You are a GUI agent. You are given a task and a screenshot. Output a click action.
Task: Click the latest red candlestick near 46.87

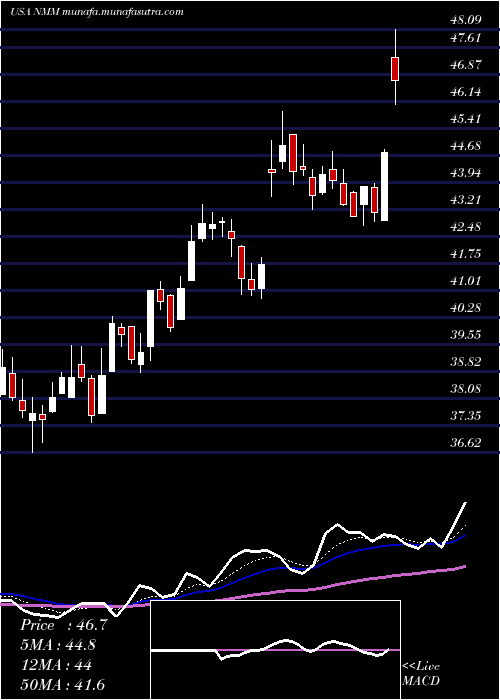[x=395, y=69]
